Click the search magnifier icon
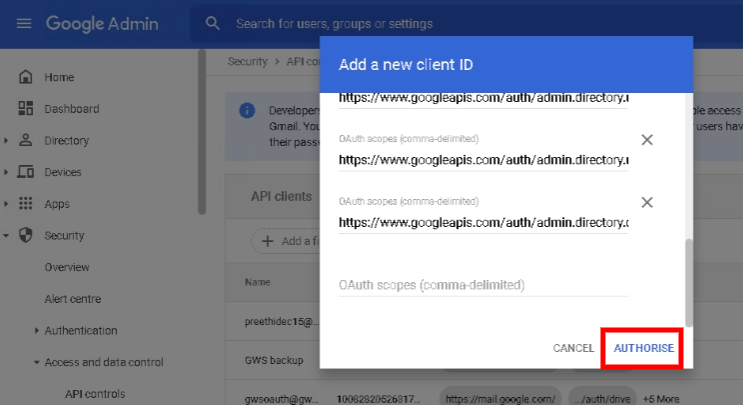 coord(213,23)
